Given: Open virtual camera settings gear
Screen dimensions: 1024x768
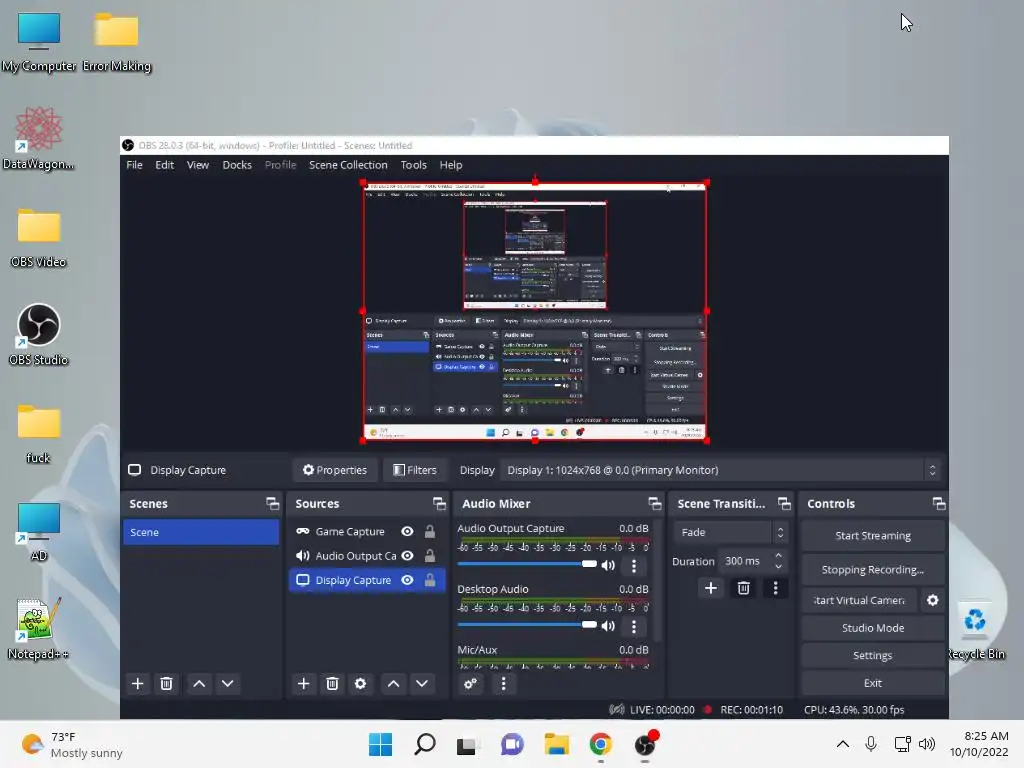Looking at the screenshot, I should tap(933, 600).
